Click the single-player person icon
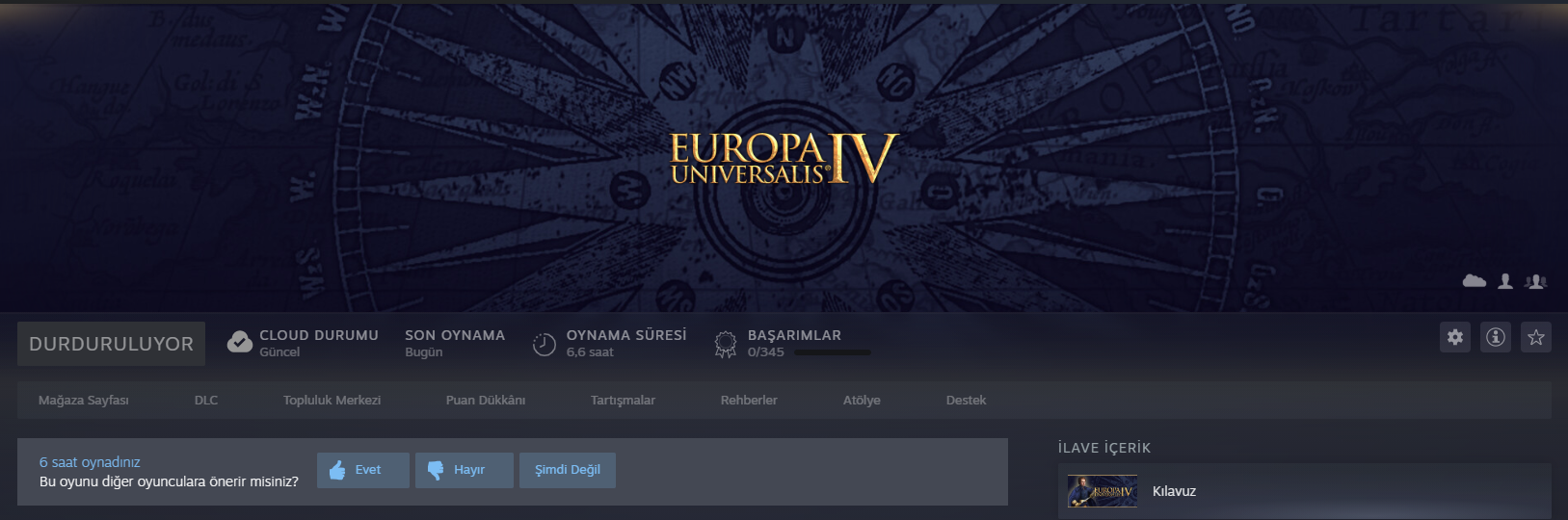 1505,281
